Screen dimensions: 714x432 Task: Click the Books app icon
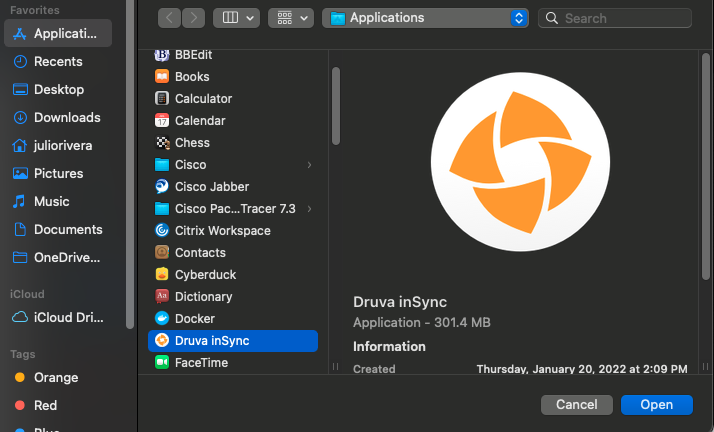162,76
